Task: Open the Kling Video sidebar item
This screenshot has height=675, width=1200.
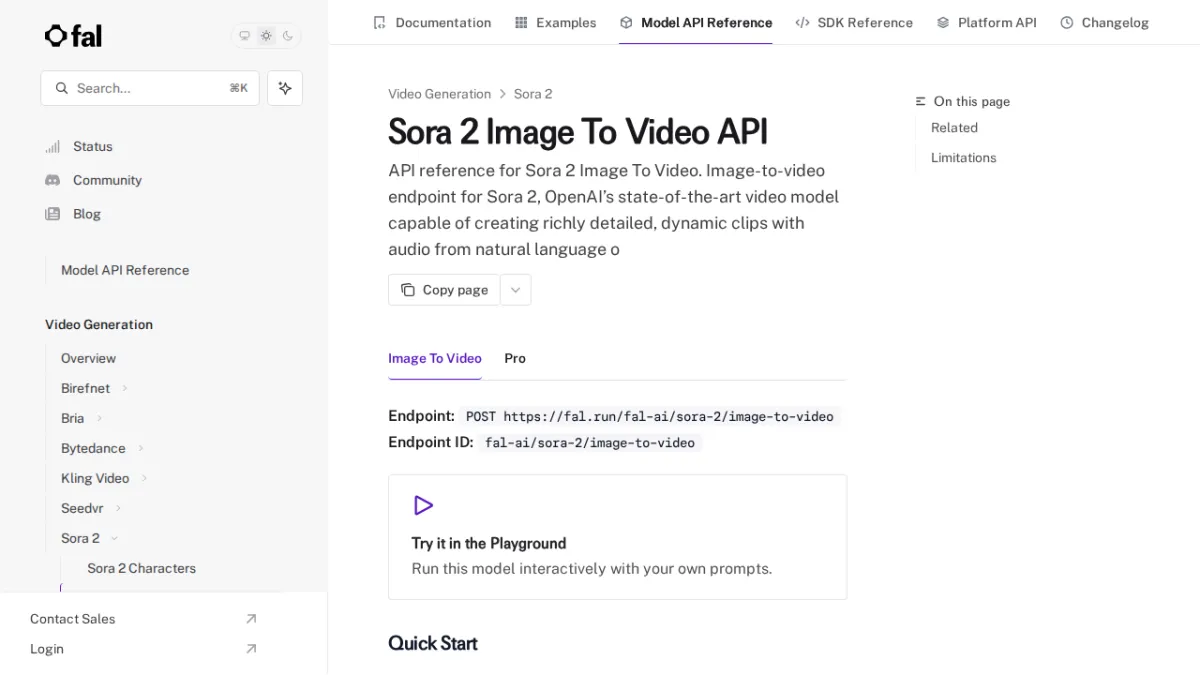Action: (x=95, y=478)
